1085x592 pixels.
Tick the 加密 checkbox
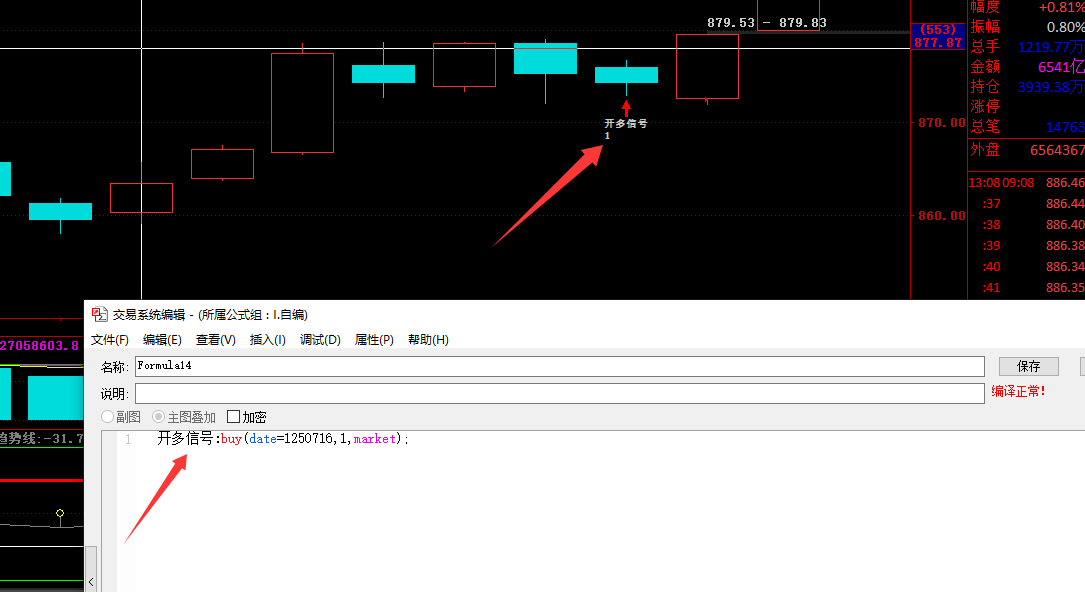[233, 417]
